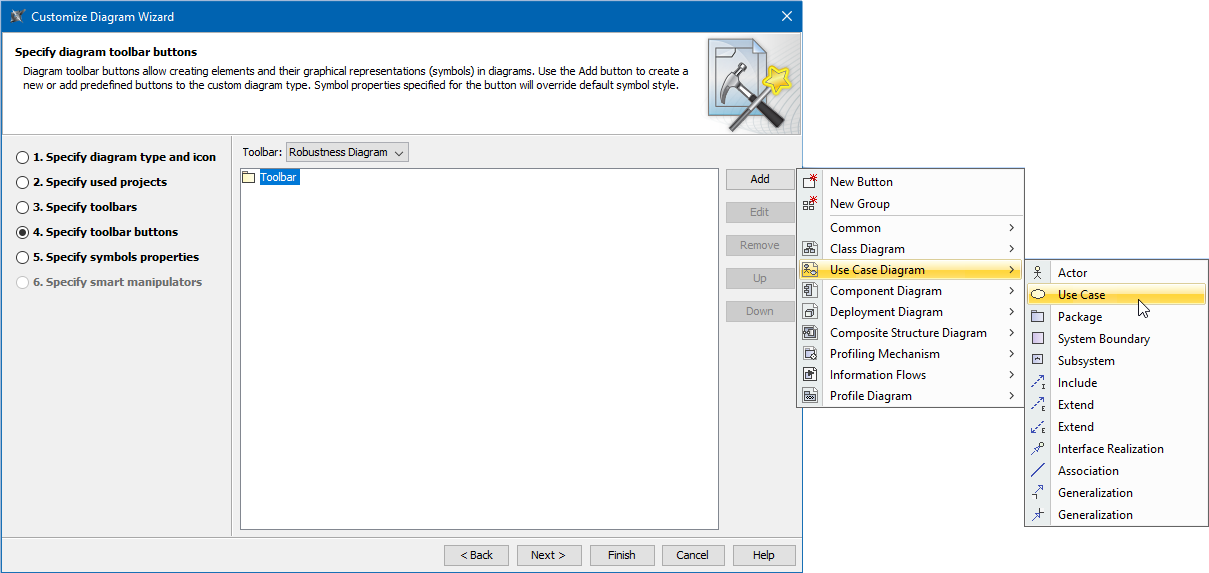Click the Edit button
The height and width of the screenshot is (573, 1209).
[x=760, y=212]
